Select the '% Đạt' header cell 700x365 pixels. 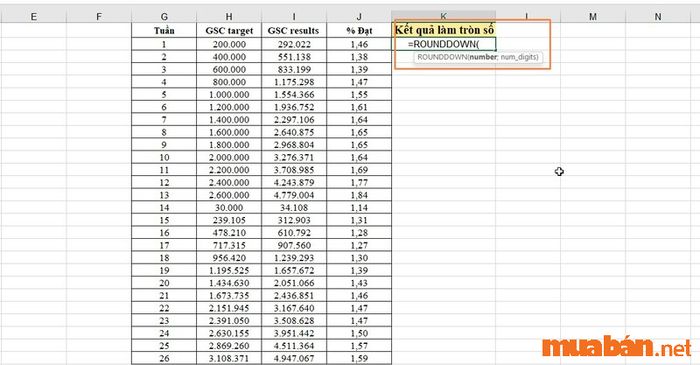point(359,31)
